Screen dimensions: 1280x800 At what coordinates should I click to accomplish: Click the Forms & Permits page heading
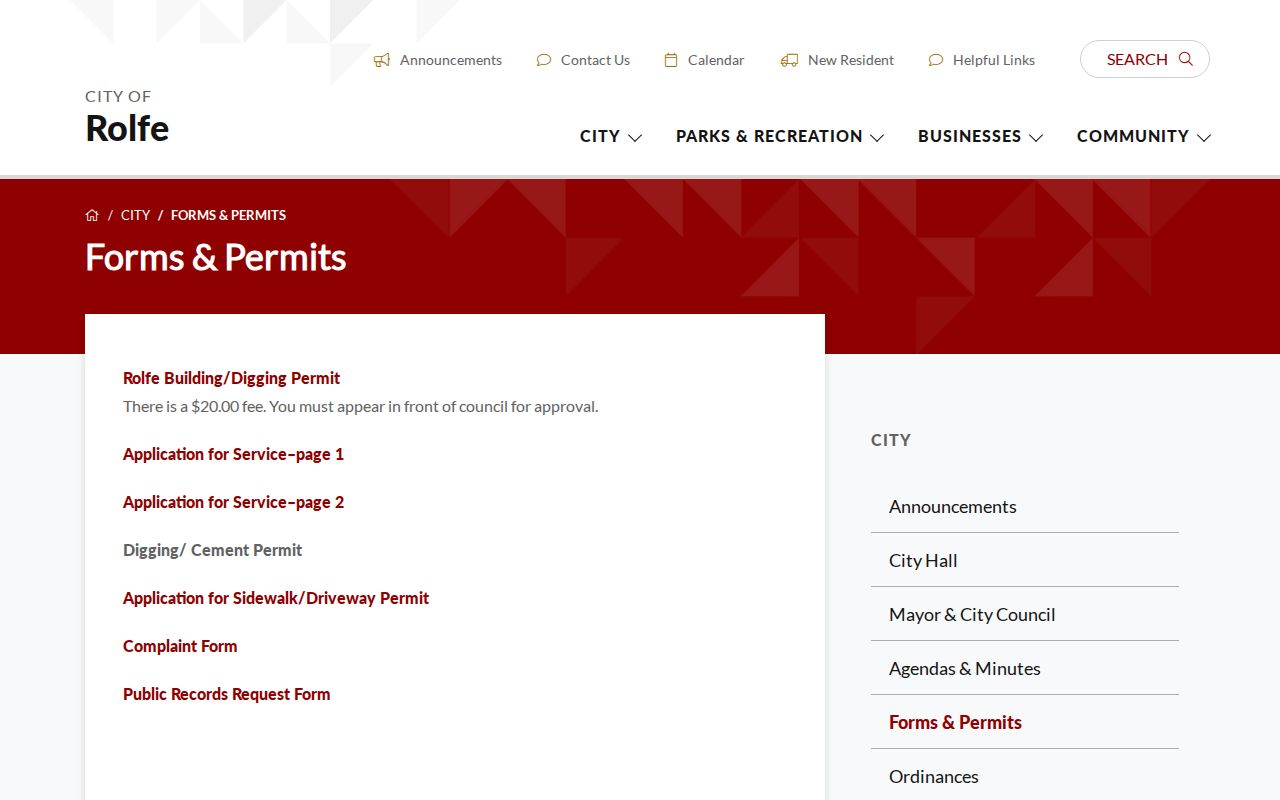[x=216, y=257]
